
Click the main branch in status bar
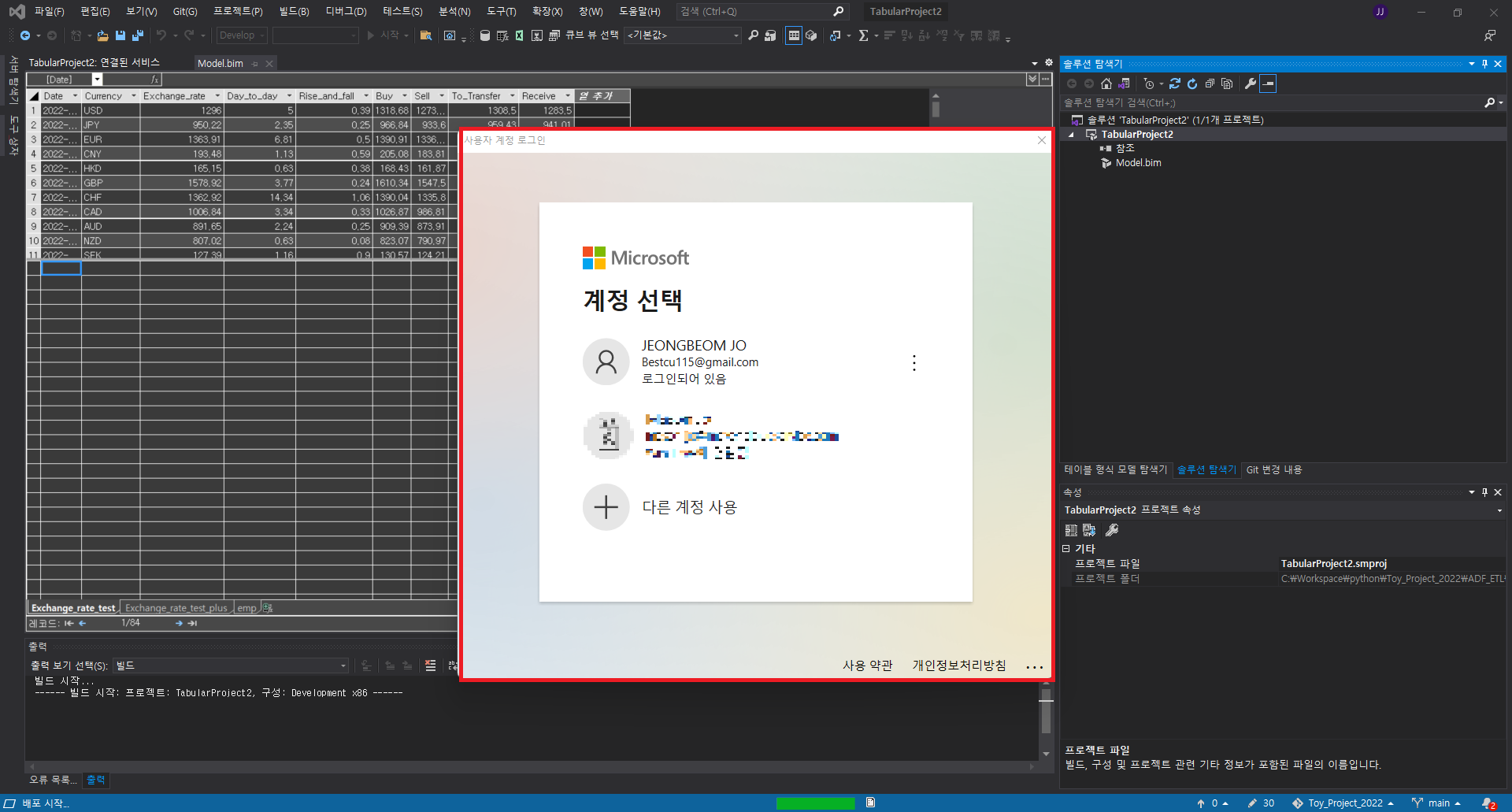pos(1436,803)
